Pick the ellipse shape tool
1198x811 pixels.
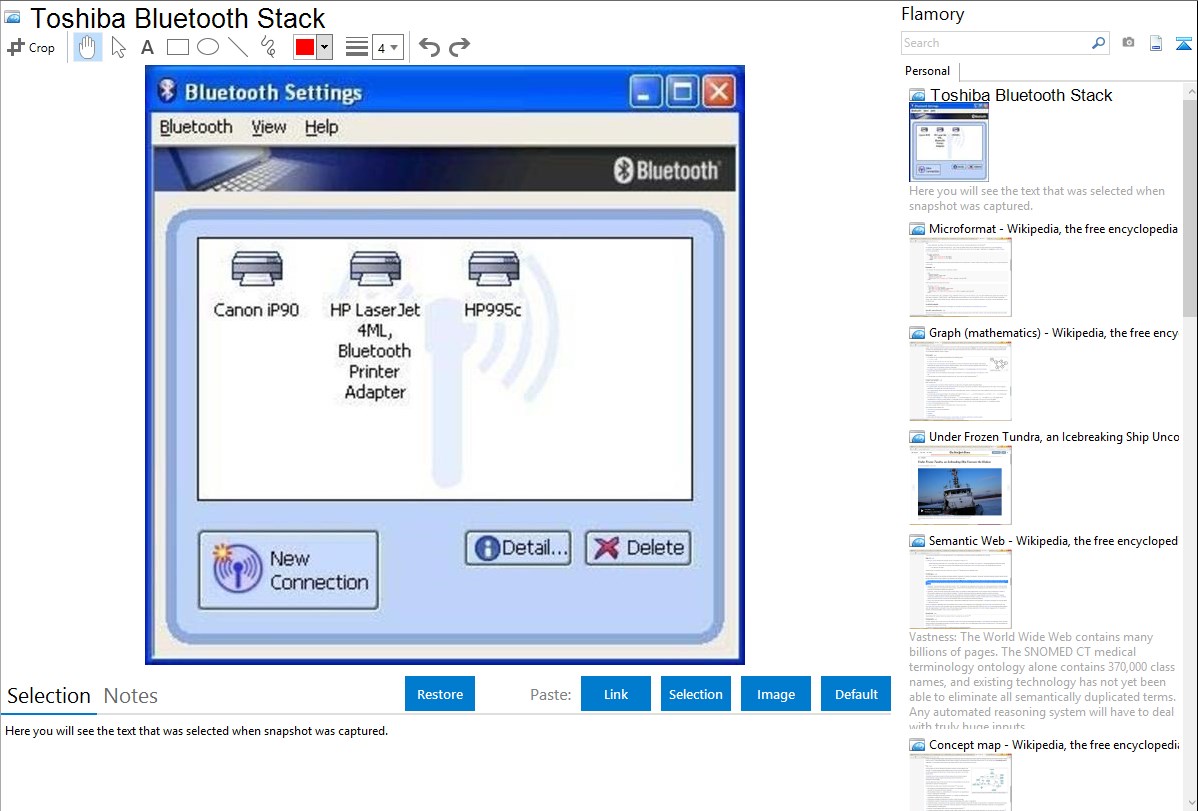point(208,47)
